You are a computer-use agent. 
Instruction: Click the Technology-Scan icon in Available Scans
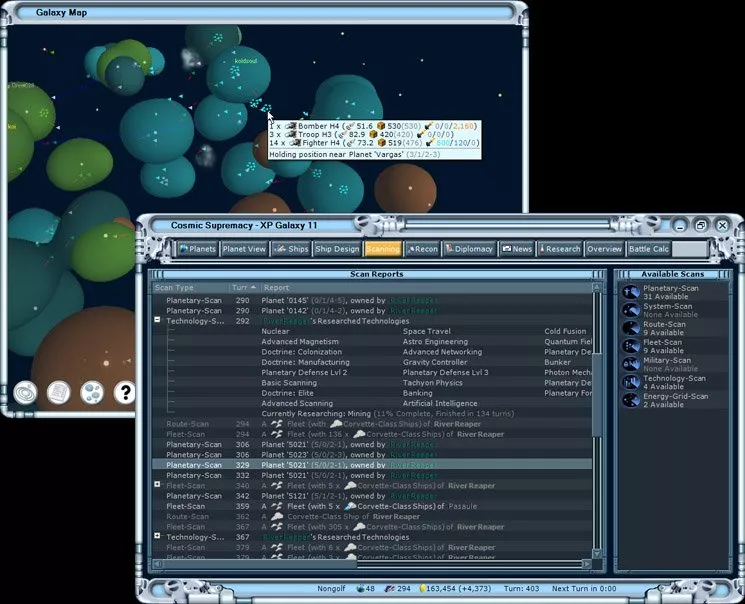click(631, 382)
